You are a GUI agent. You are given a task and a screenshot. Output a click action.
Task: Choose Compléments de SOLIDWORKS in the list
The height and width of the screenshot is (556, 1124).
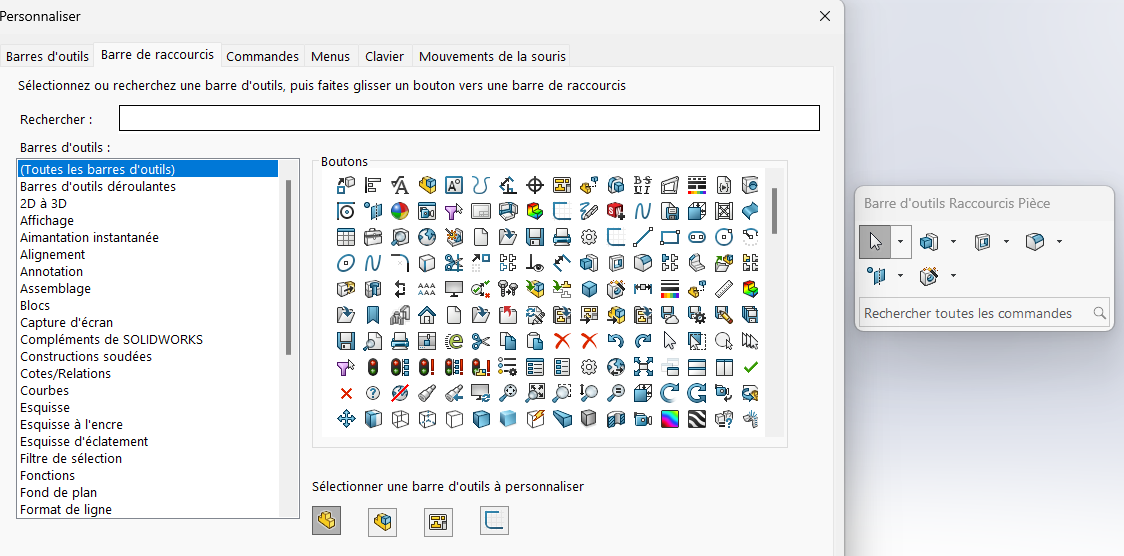coord(111,340)
